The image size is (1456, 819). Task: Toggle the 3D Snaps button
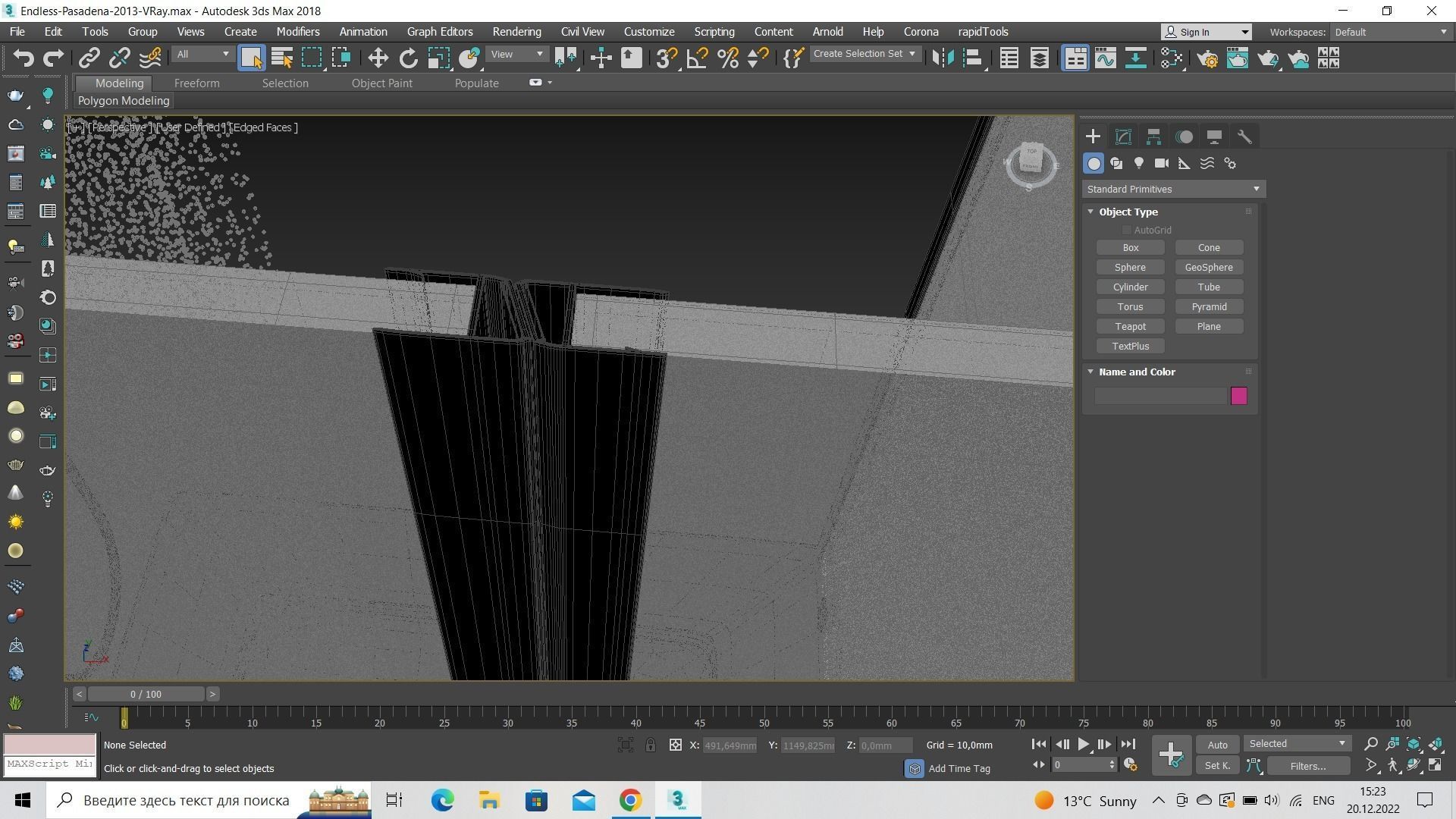(x=666, y=58)
